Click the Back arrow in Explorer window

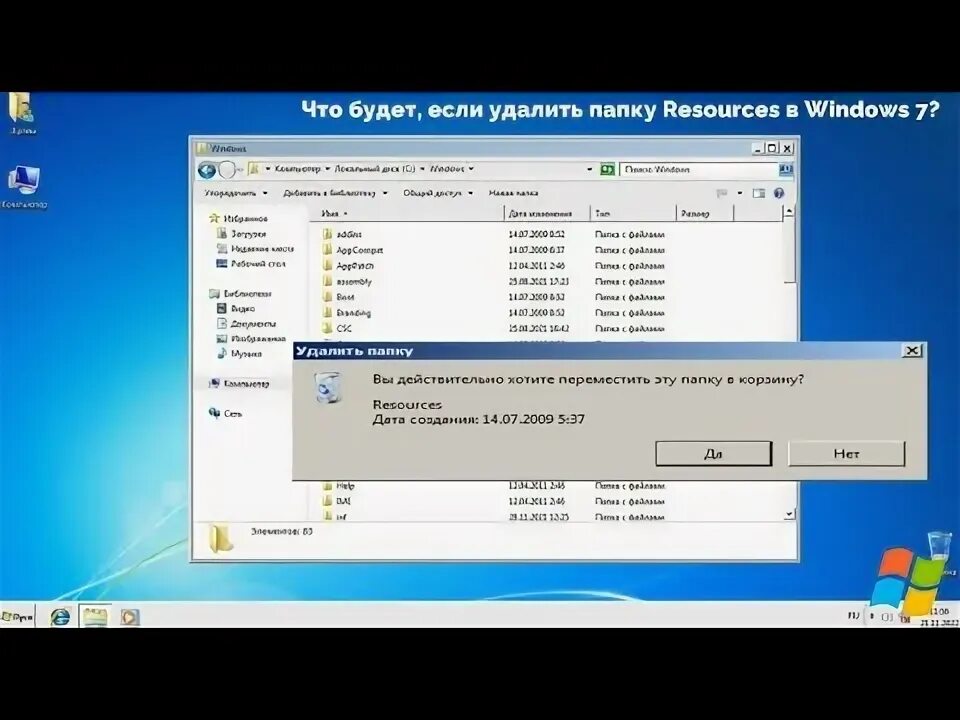207,170
